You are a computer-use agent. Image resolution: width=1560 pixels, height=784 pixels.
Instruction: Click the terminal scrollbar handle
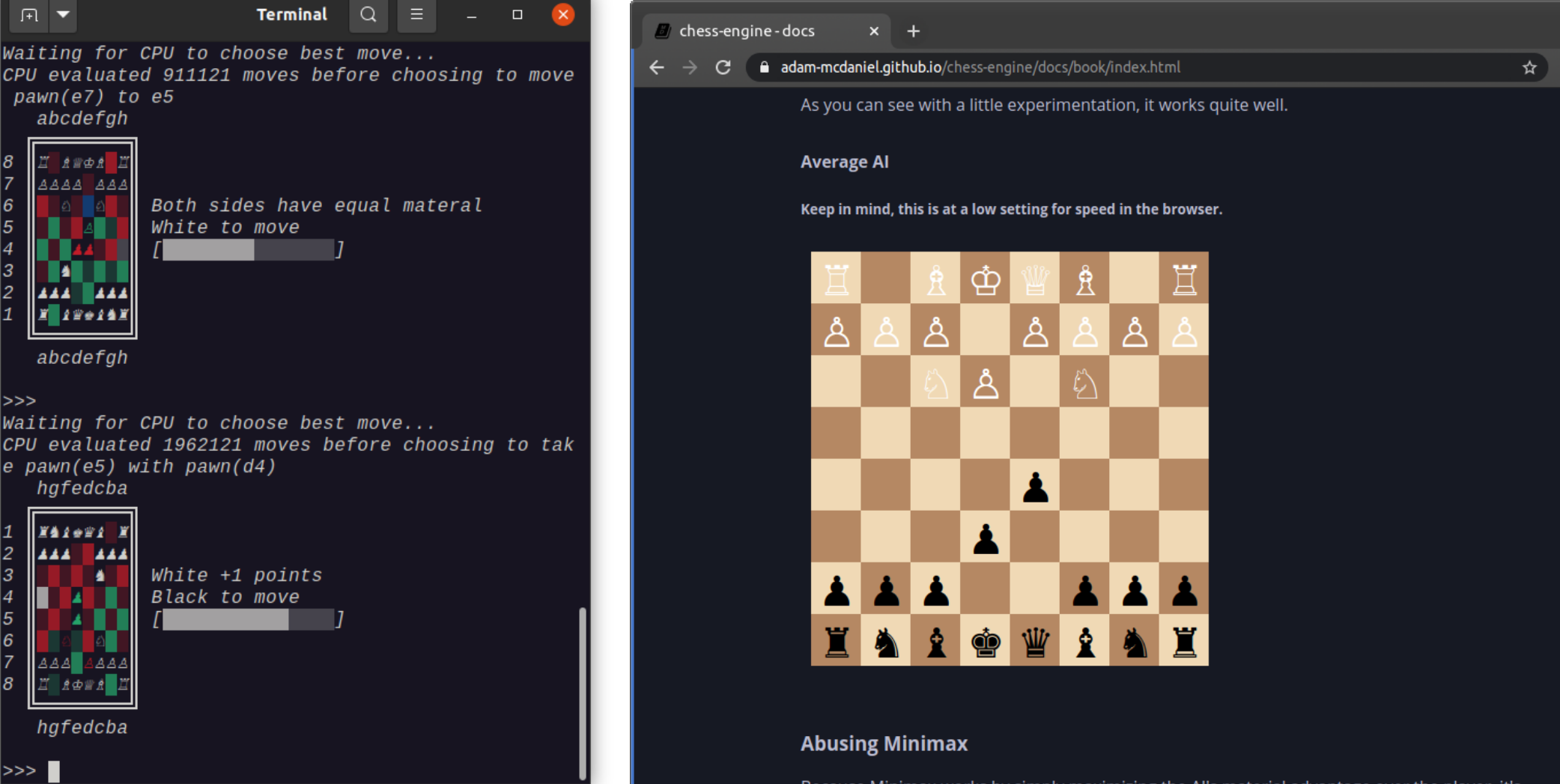pyautogui.click(x=582, y=693)
